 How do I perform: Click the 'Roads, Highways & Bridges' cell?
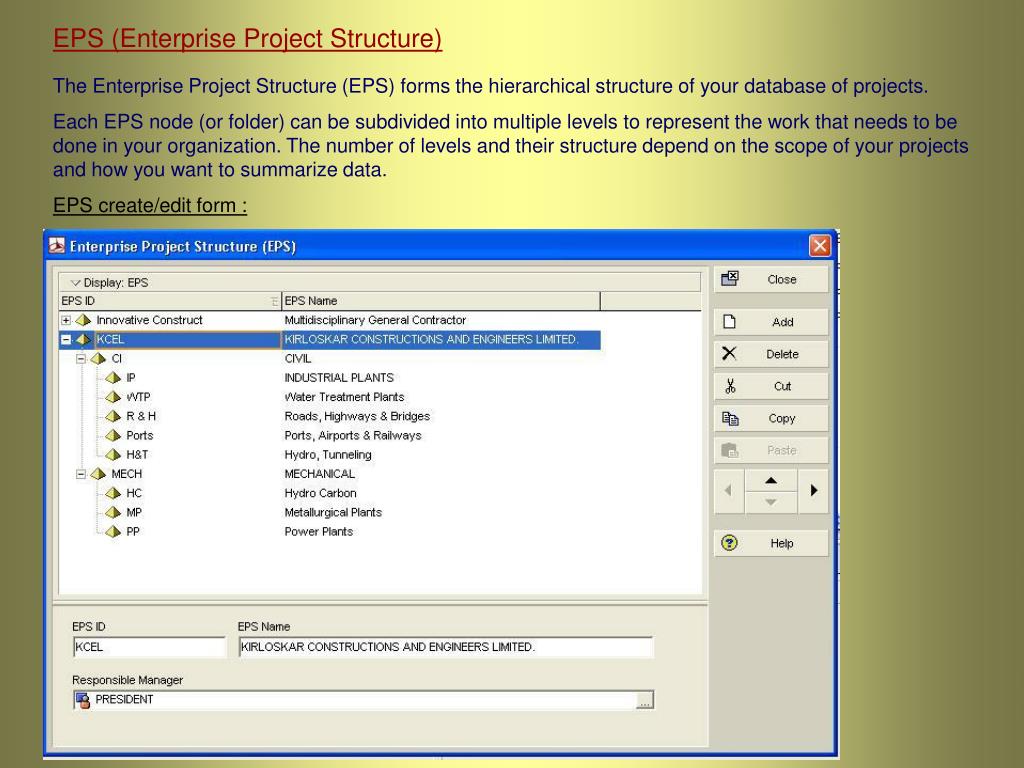click(x=357, y=416)
